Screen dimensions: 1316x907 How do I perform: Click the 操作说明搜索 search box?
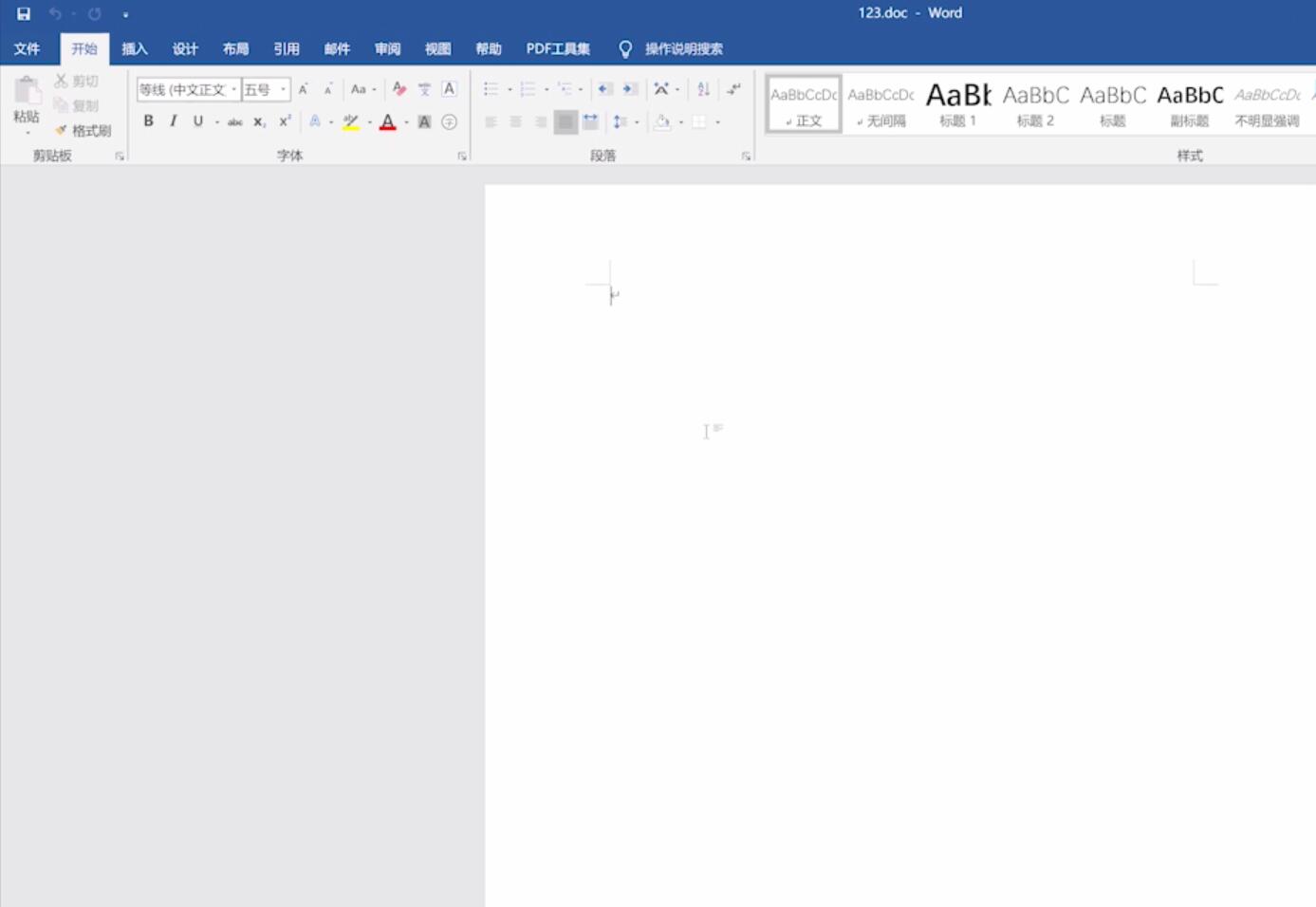[683, 48]
